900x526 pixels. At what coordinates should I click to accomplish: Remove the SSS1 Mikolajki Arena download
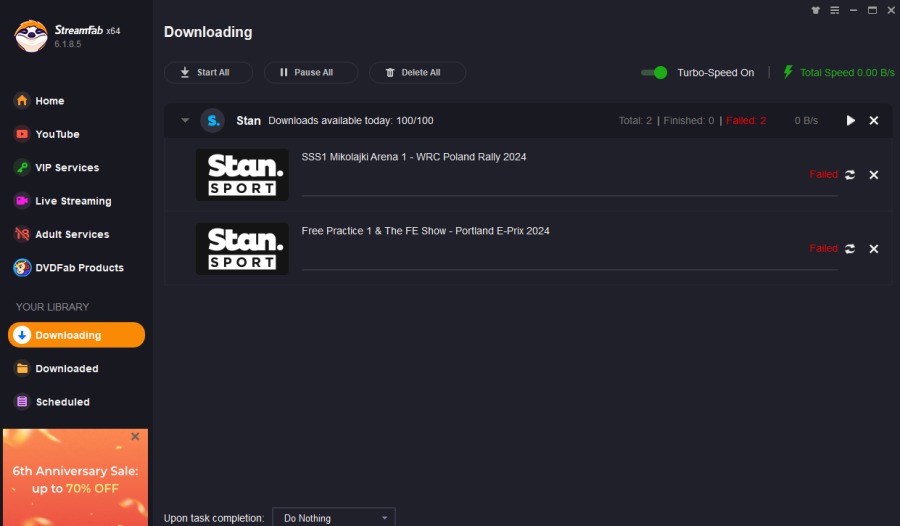point(874,175)
